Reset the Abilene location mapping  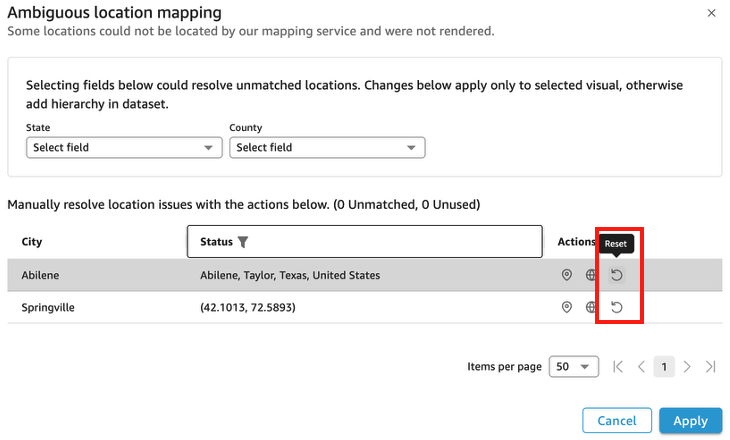(617, 276)
